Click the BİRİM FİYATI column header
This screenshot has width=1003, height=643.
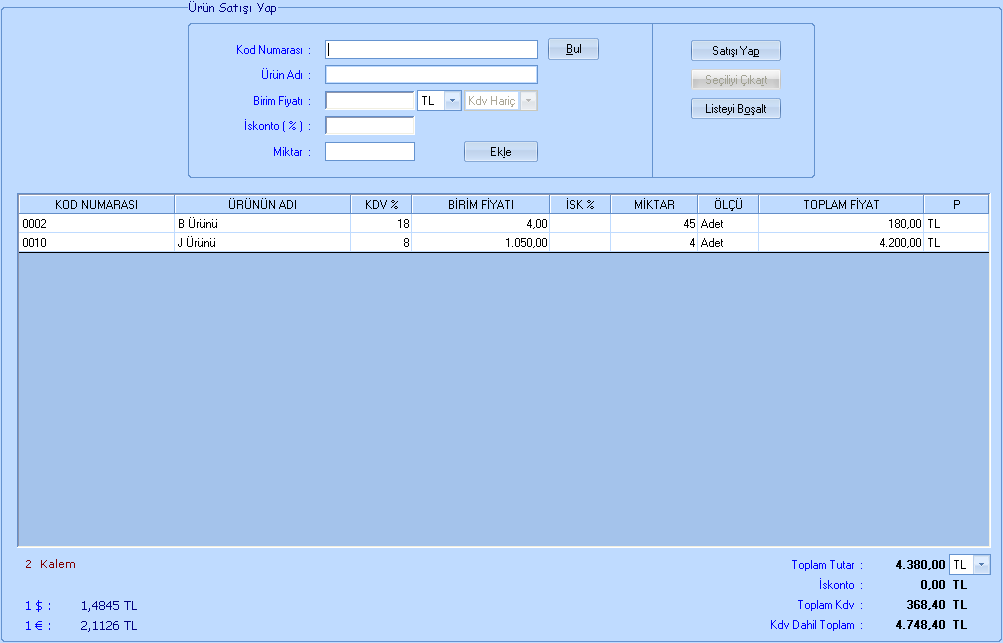click(481, 205)
